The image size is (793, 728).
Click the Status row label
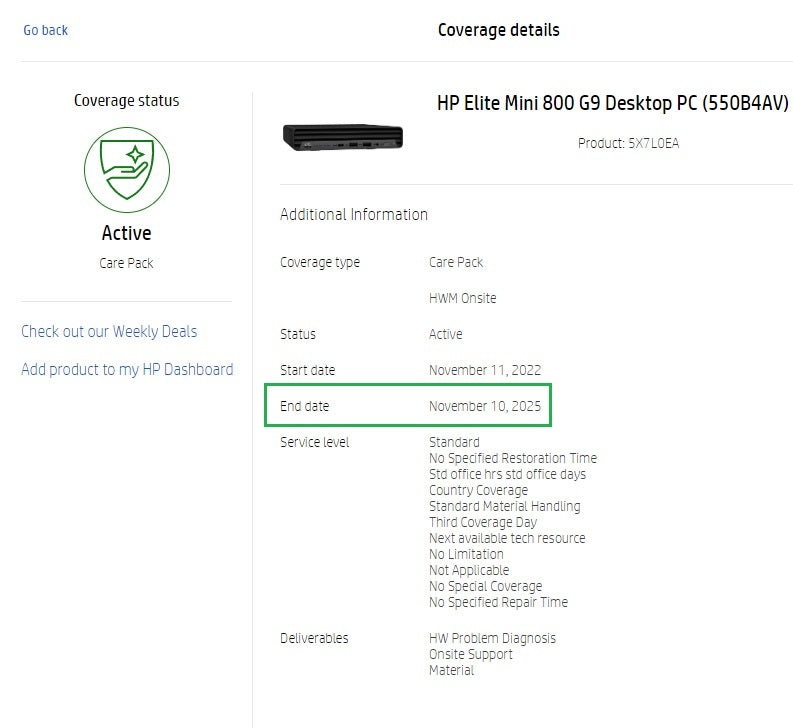click(x=298, y=334)
